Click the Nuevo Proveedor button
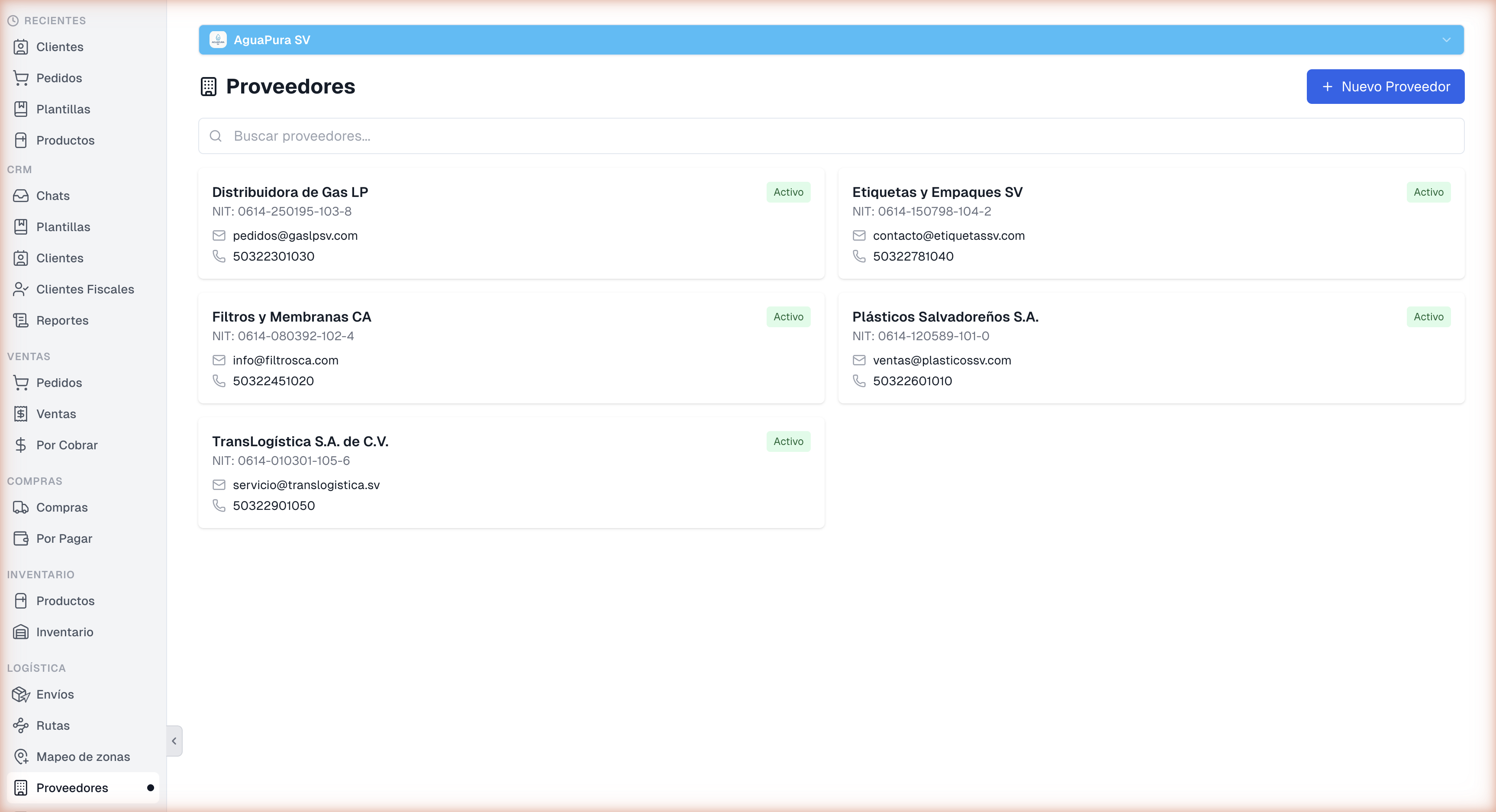Image resolution: width=1496 pixels, height=812 pixels. [1385, 87]
